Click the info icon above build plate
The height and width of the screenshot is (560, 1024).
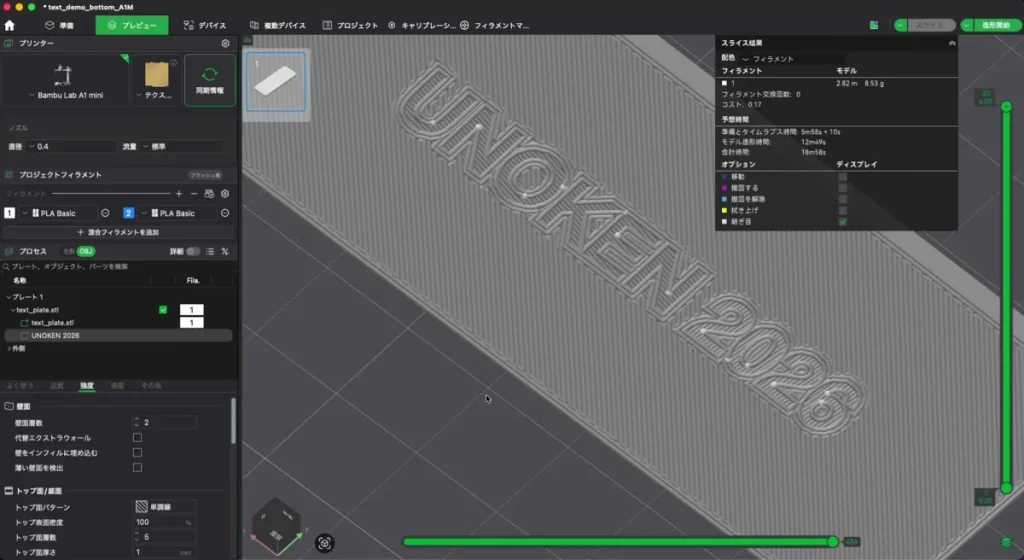coord(174,63)
